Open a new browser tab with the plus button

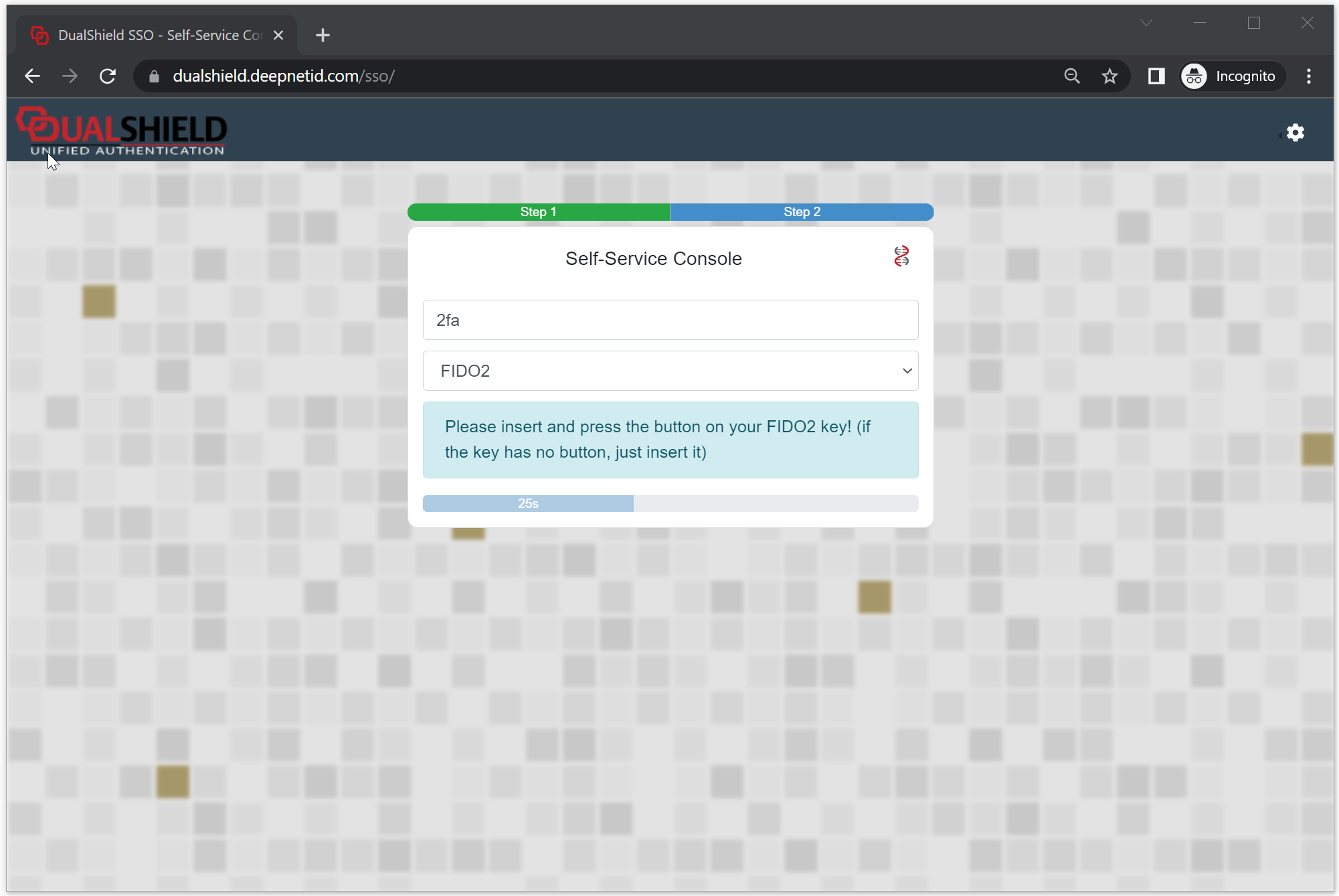point(323,35)
